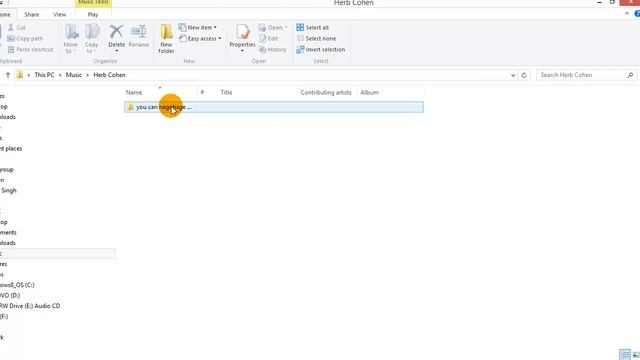Open the Copy to folder menu
Viewport: 640px width, 360px height.
point(92,39)
